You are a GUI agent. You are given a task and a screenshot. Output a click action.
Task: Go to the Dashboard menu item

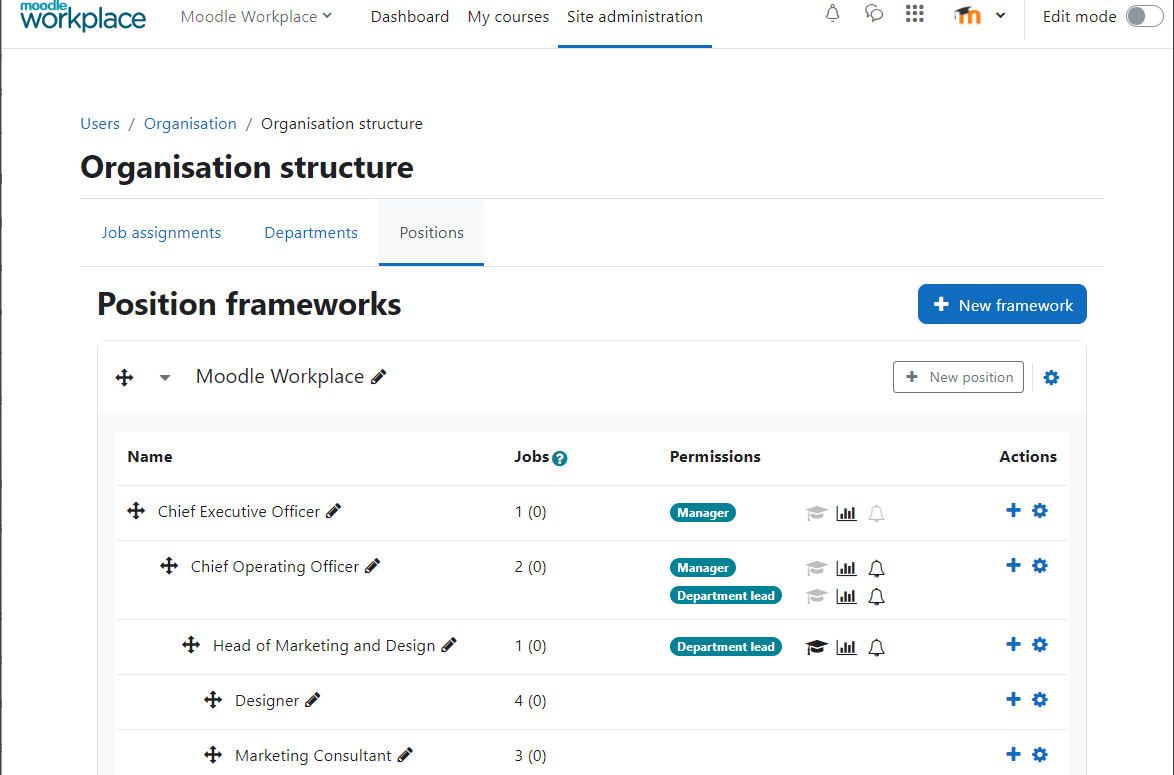[x=410, y=16]
